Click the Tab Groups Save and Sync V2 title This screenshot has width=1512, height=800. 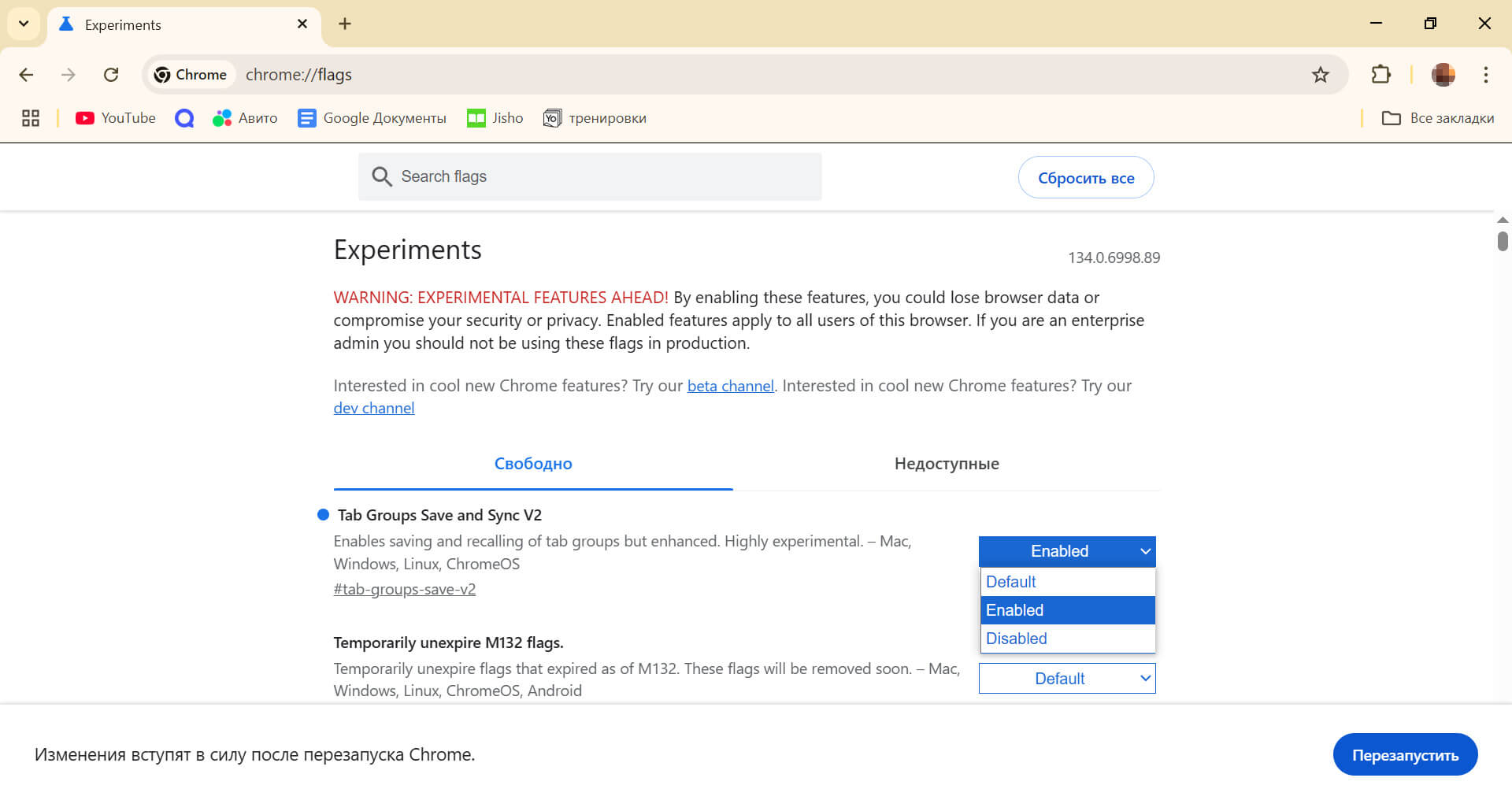point(439,515)
